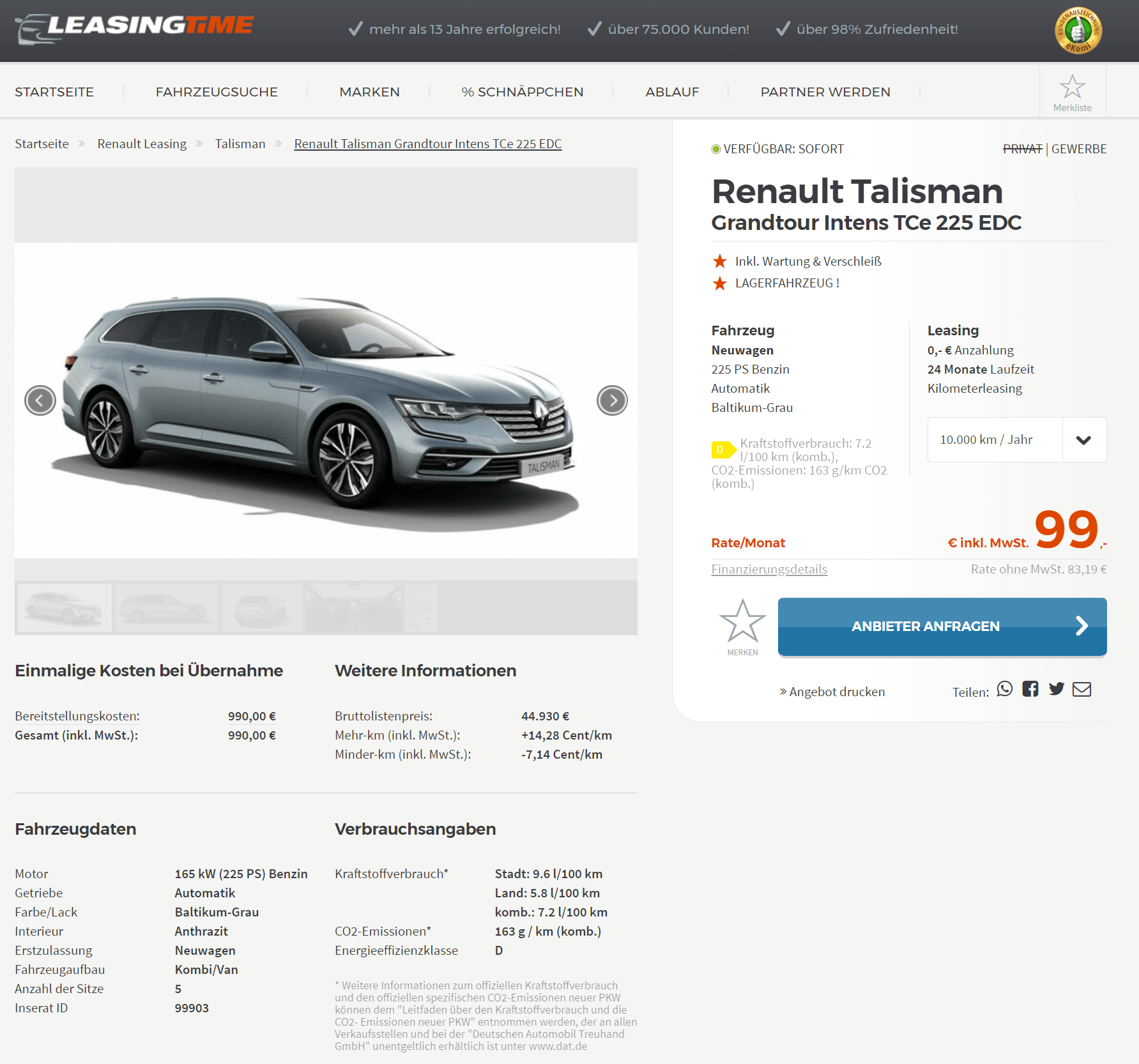This screenshot has width=1139, height=1064.
Task: Select fourth thumbnail interior view
Action: point(354,607)
